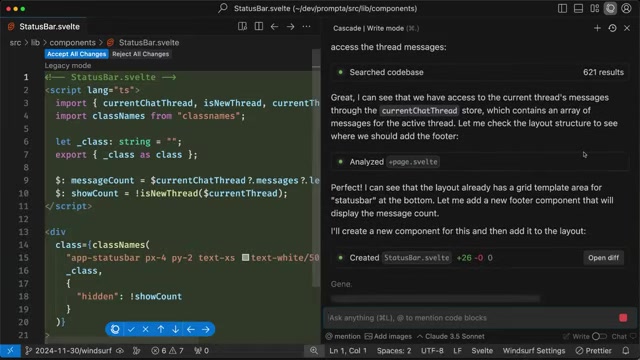This screenshot has width=640, height=360.
Task: Open Windsurf Settings in the status bar
Action: pyautogui.click(x=534, y=351)
